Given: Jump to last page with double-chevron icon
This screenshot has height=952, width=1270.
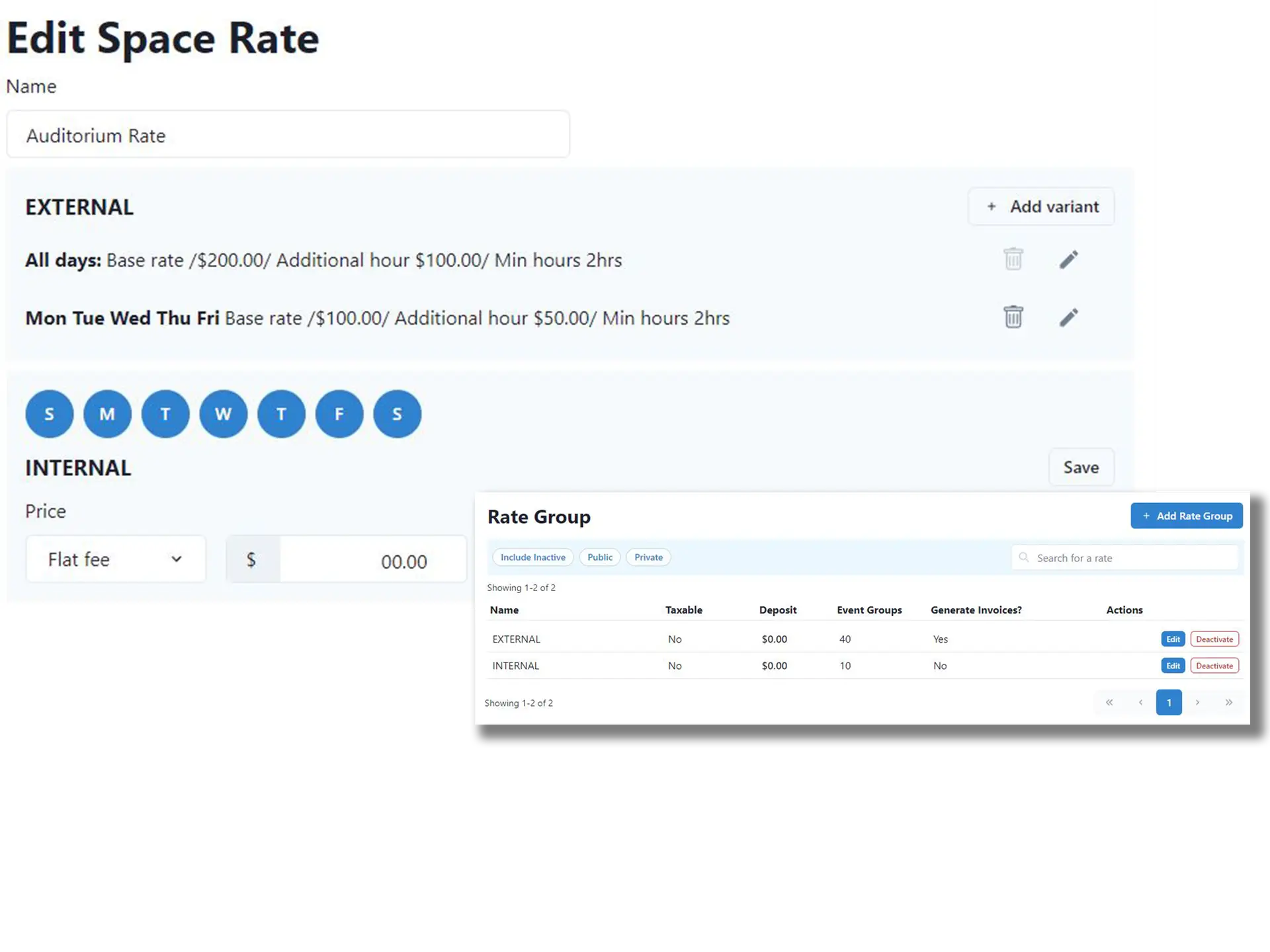Looking at the screenshot, I should point(1228,702).
